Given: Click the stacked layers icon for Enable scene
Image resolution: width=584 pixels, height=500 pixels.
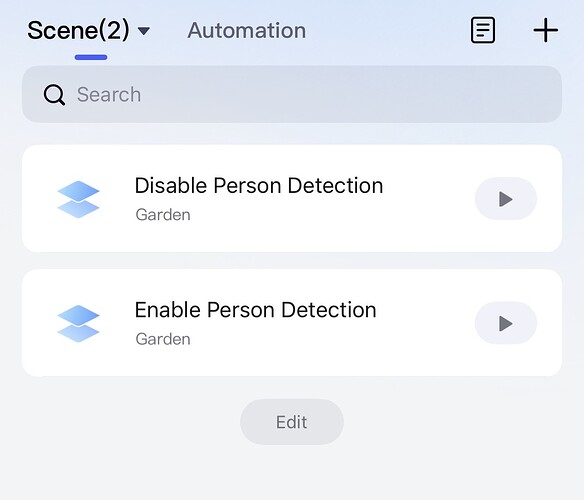Looking at the screenshot, I should tap(78, 323).
